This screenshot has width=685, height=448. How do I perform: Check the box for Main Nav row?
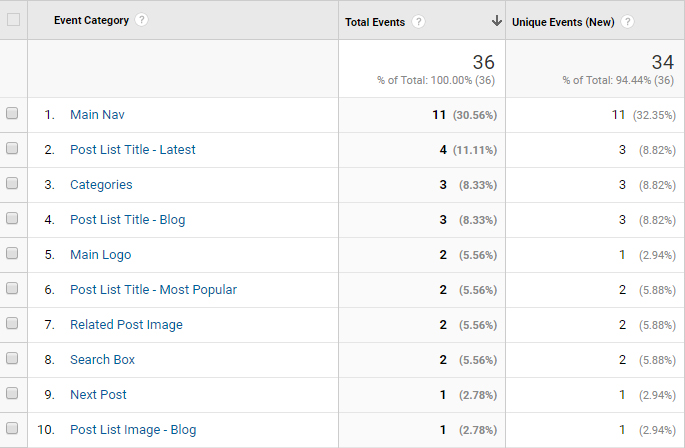click(13, 114)
